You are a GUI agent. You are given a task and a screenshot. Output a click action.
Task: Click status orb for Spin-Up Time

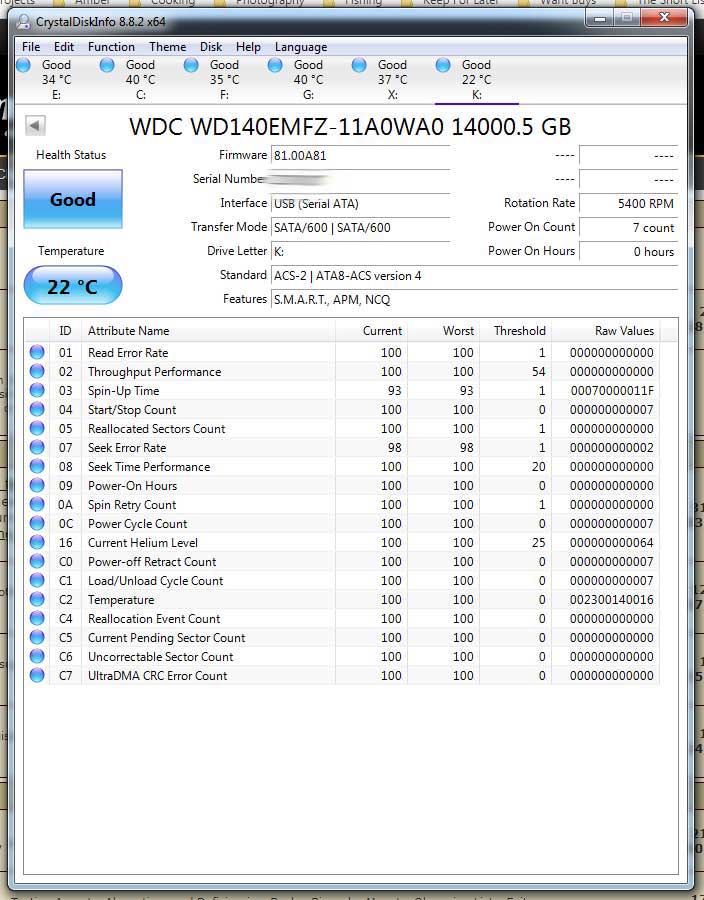pos(37,390)
